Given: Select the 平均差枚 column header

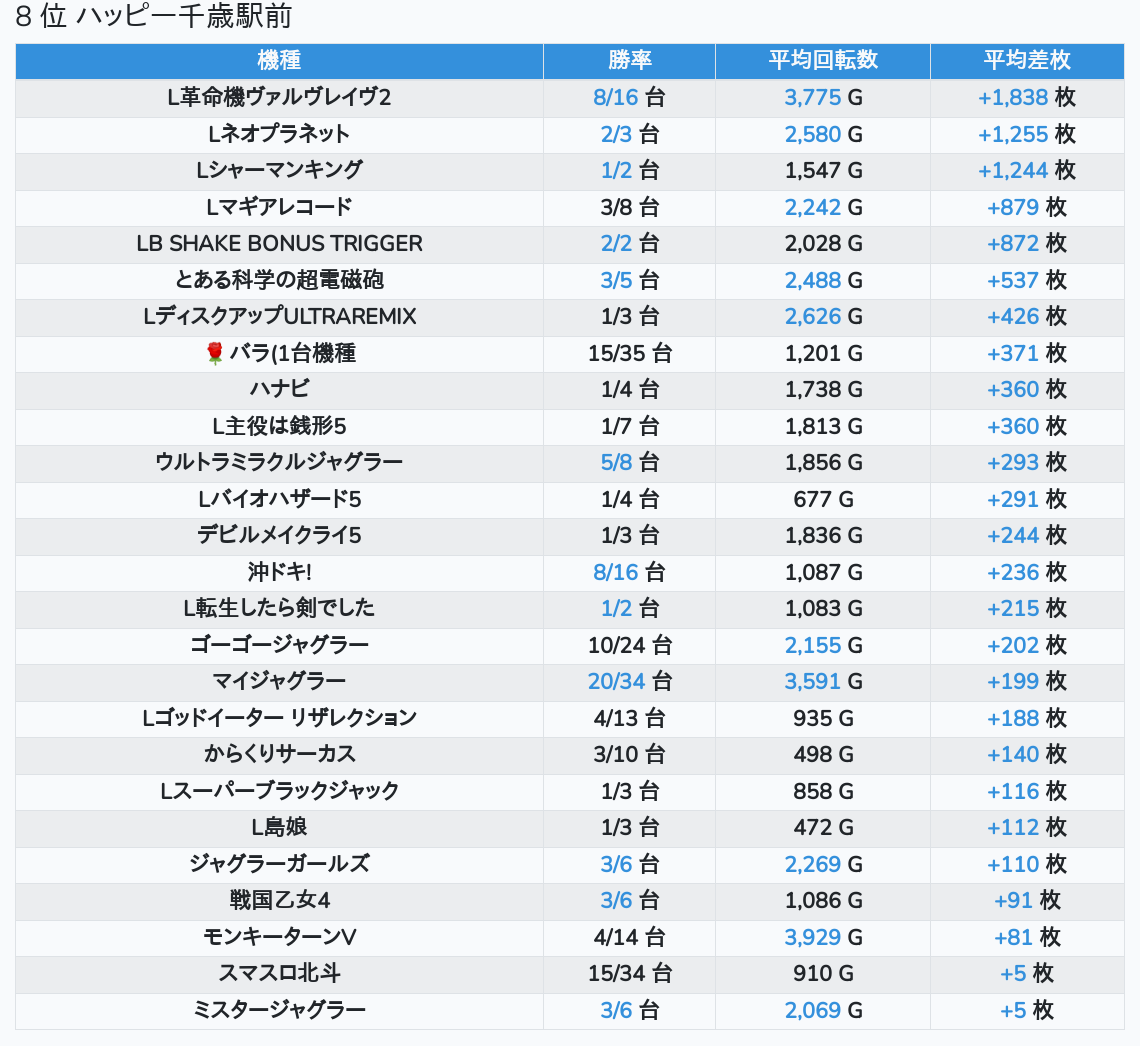Looking at the screenshot, I should pos(1026,60).
